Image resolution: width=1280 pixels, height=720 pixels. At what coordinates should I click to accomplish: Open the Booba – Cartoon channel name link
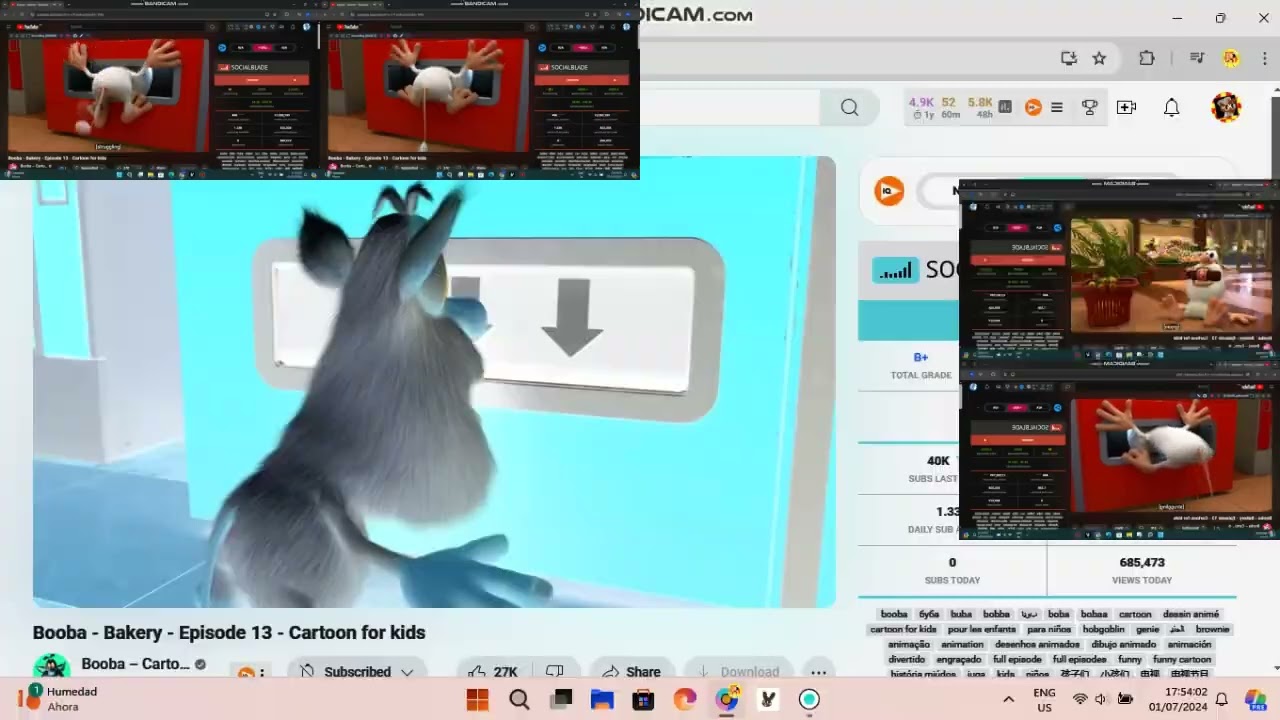click(135, 664)
